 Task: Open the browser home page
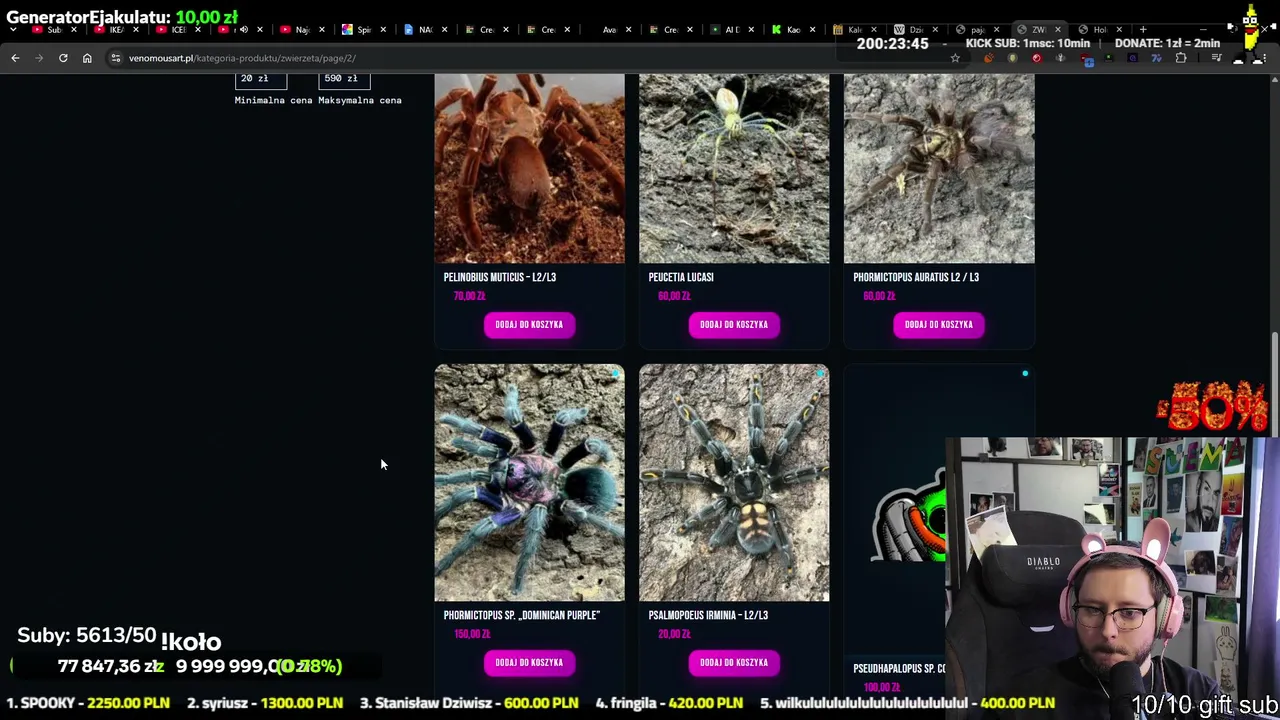pyautogui.click(x=87, y=58)
